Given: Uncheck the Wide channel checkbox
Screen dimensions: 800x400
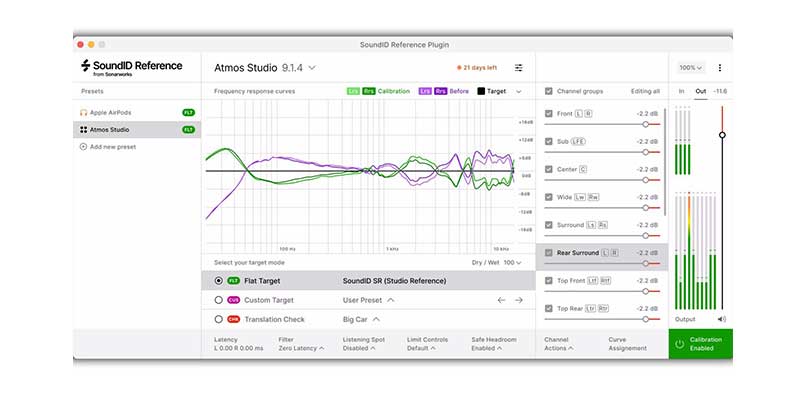Looking at the screenshot, I should (x=548, y=197).
